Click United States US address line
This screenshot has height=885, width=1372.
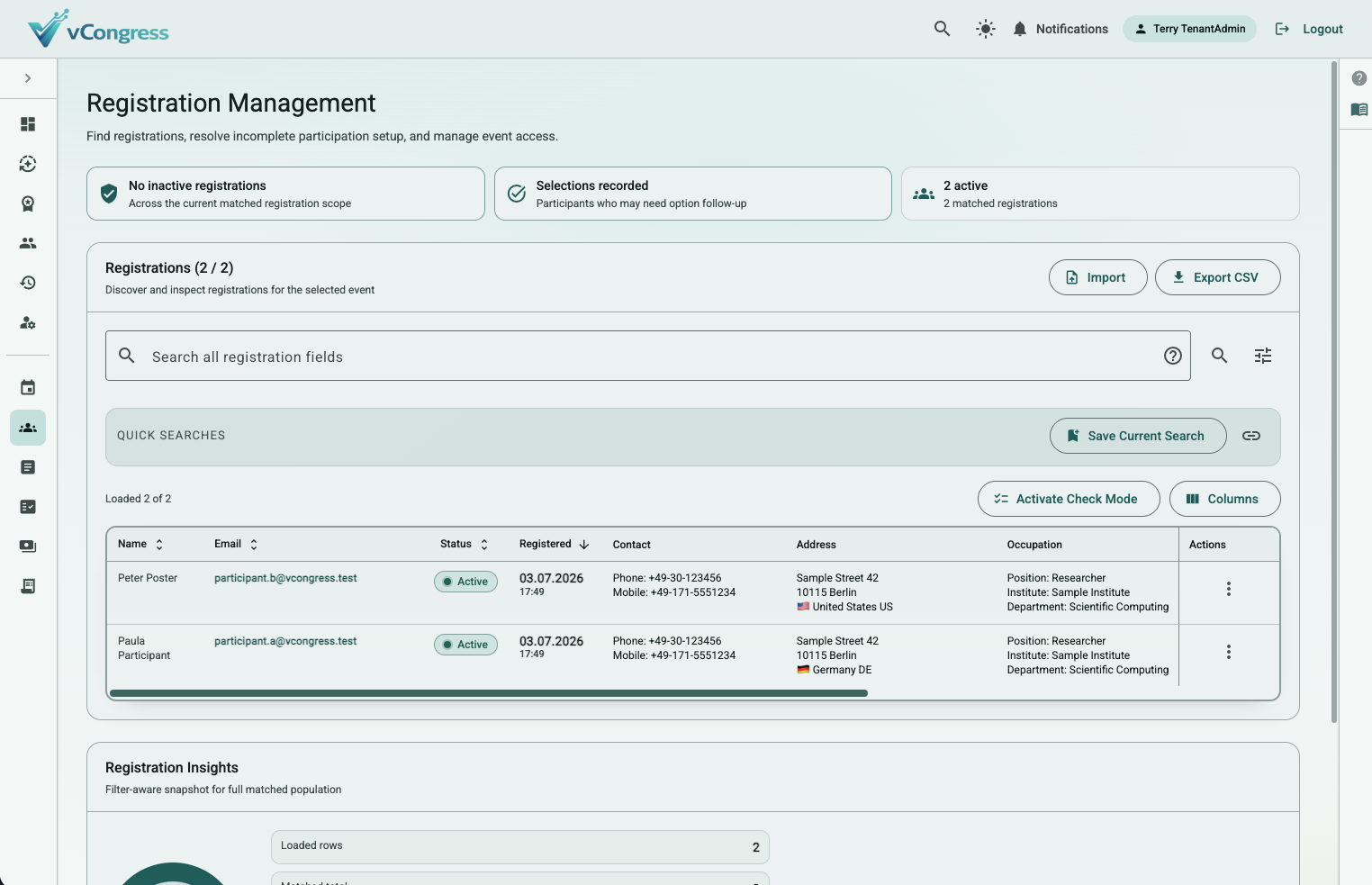[x=844, y=607]
